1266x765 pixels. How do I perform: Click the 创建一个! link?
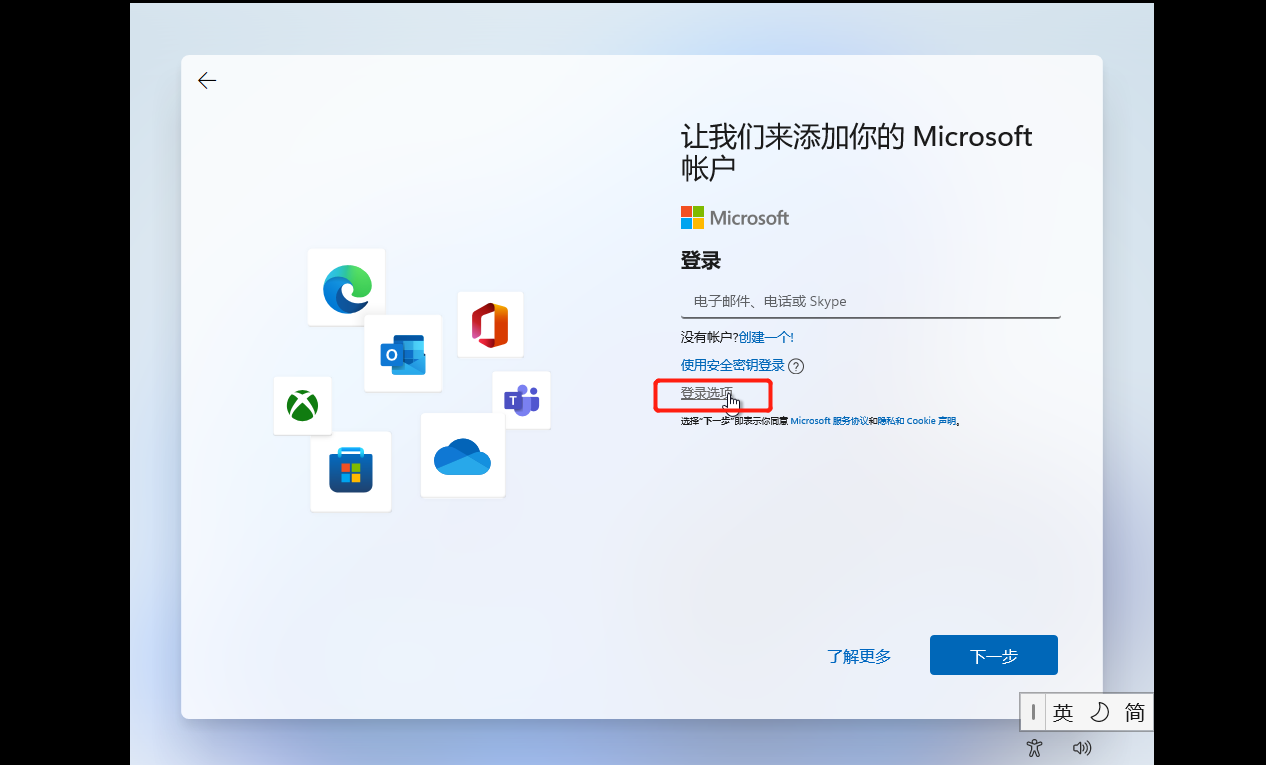(766, 337)
